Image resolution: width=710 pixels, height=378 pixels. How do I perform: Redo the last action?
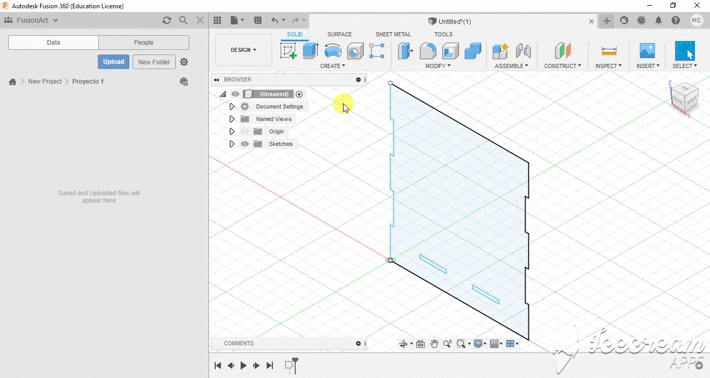tap(295, 20)
